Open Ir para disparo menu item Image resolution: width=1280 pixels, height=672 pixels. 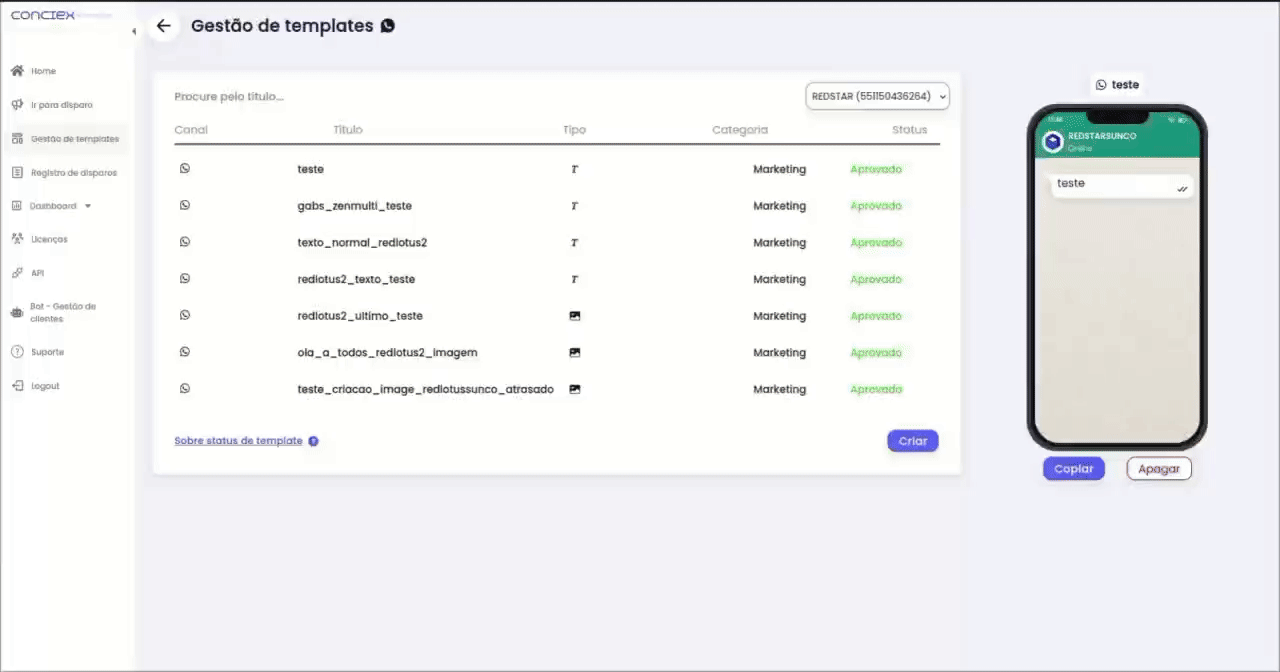pos(61,105)
